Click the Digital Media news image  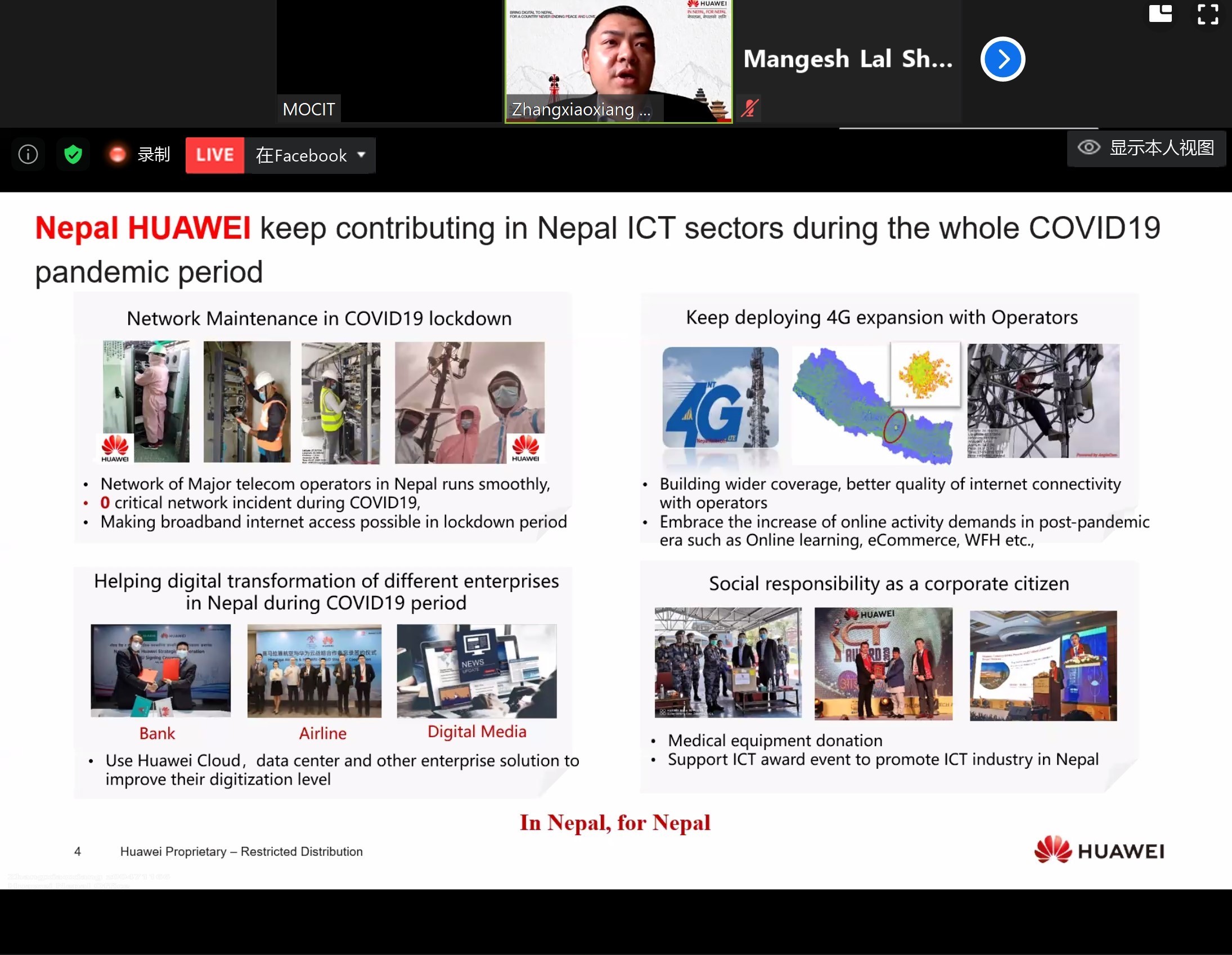(x=476, y=671)
